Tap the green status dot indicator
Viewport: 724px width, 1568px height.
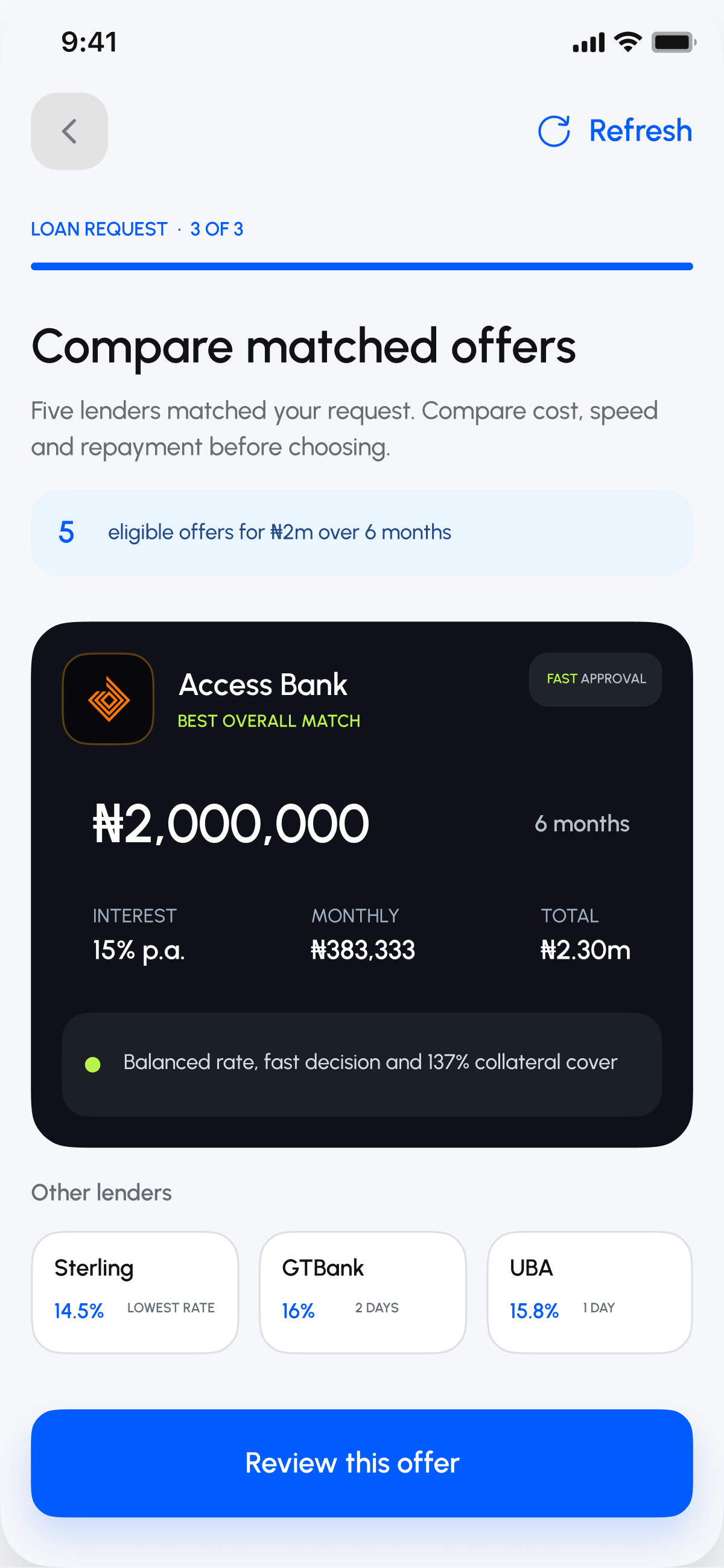92,1065
